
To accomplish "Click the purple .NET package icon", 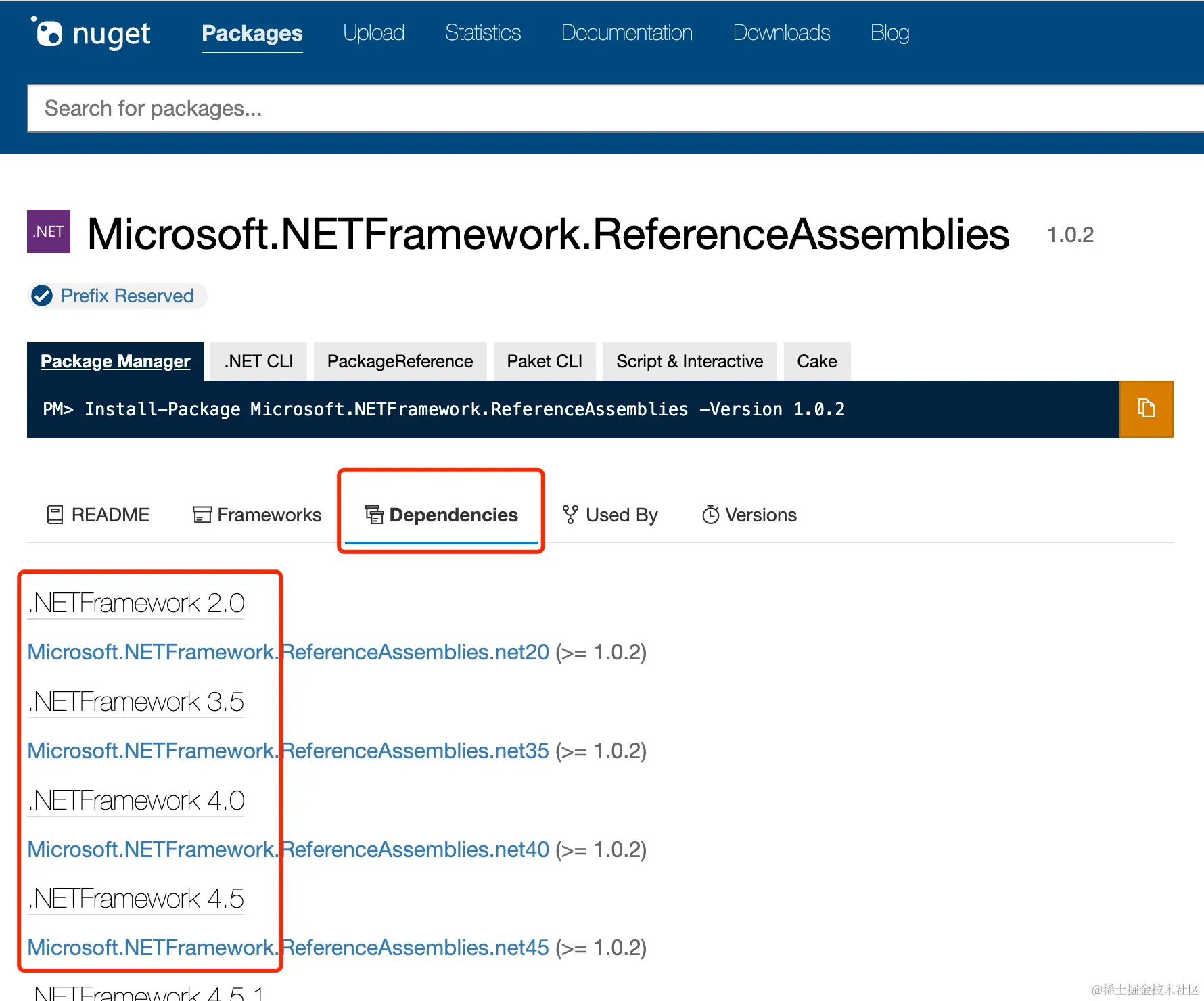I will click(x=48, y=231).
